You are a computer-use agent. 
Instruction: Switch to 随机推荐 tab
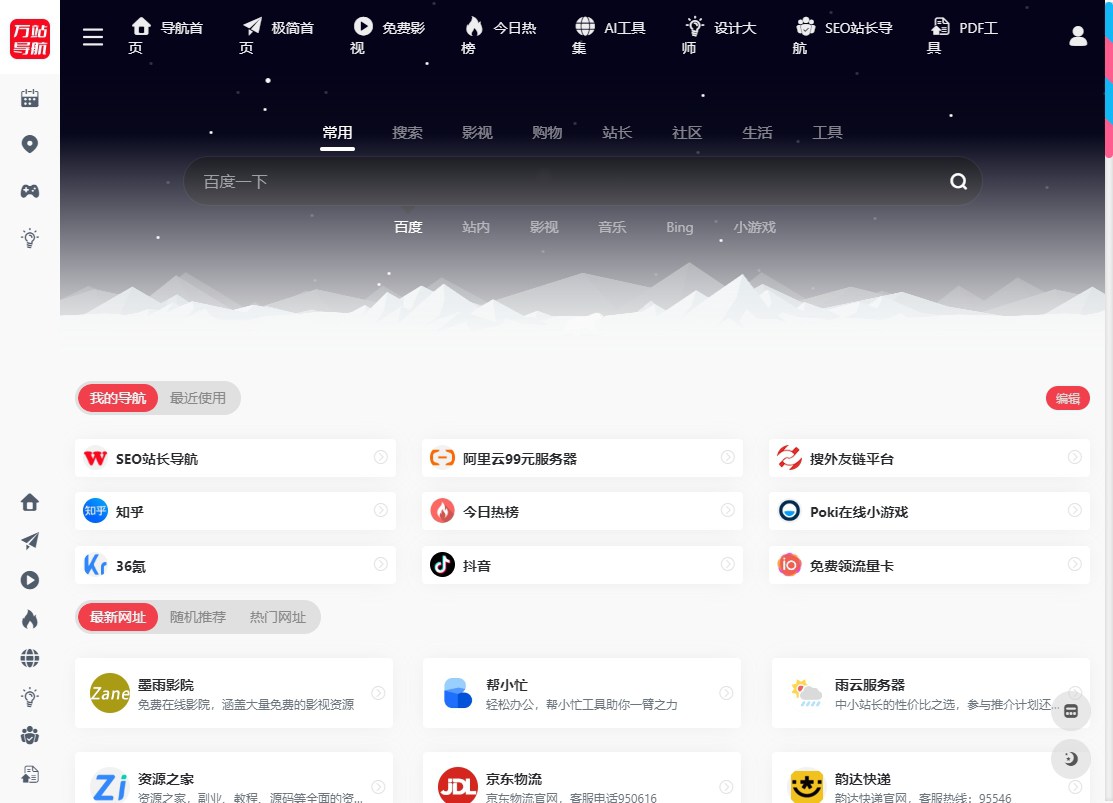tap(197, 617)
